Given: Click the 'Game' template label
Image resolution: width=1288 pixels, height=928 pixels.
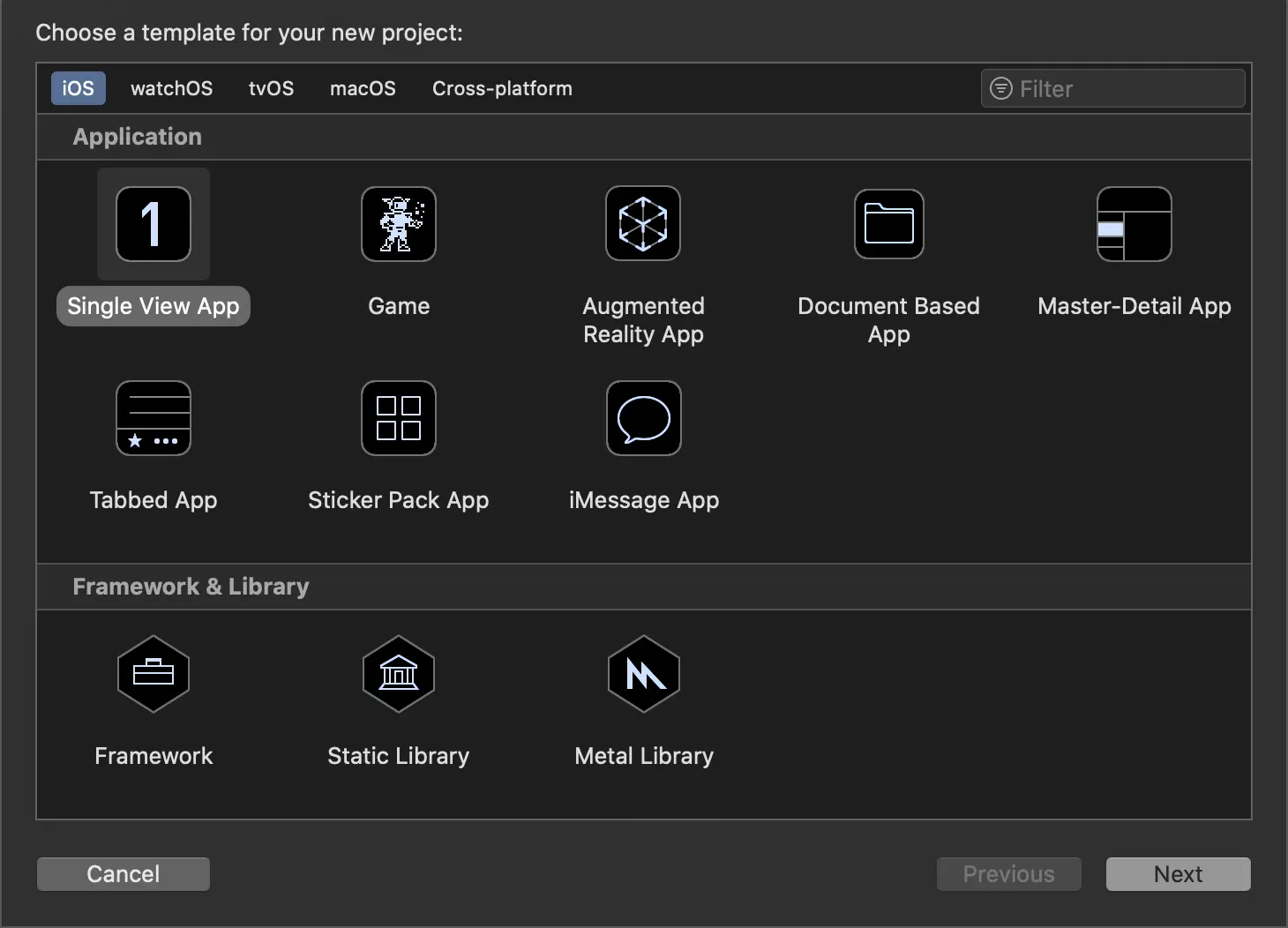Looking at the screenshot, I should [x=399, y=306].
